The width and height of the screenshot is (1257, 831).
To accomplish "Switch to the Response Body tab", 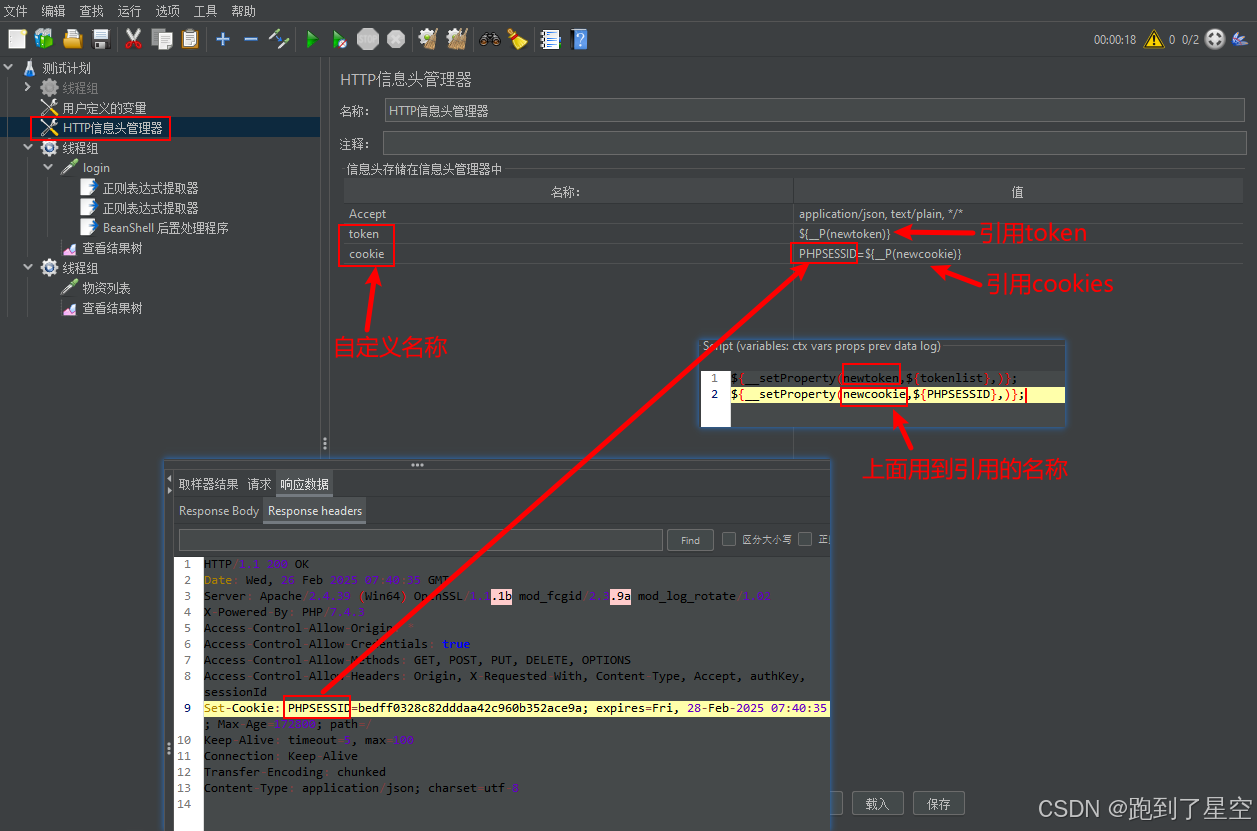I will tap(219, 511).
